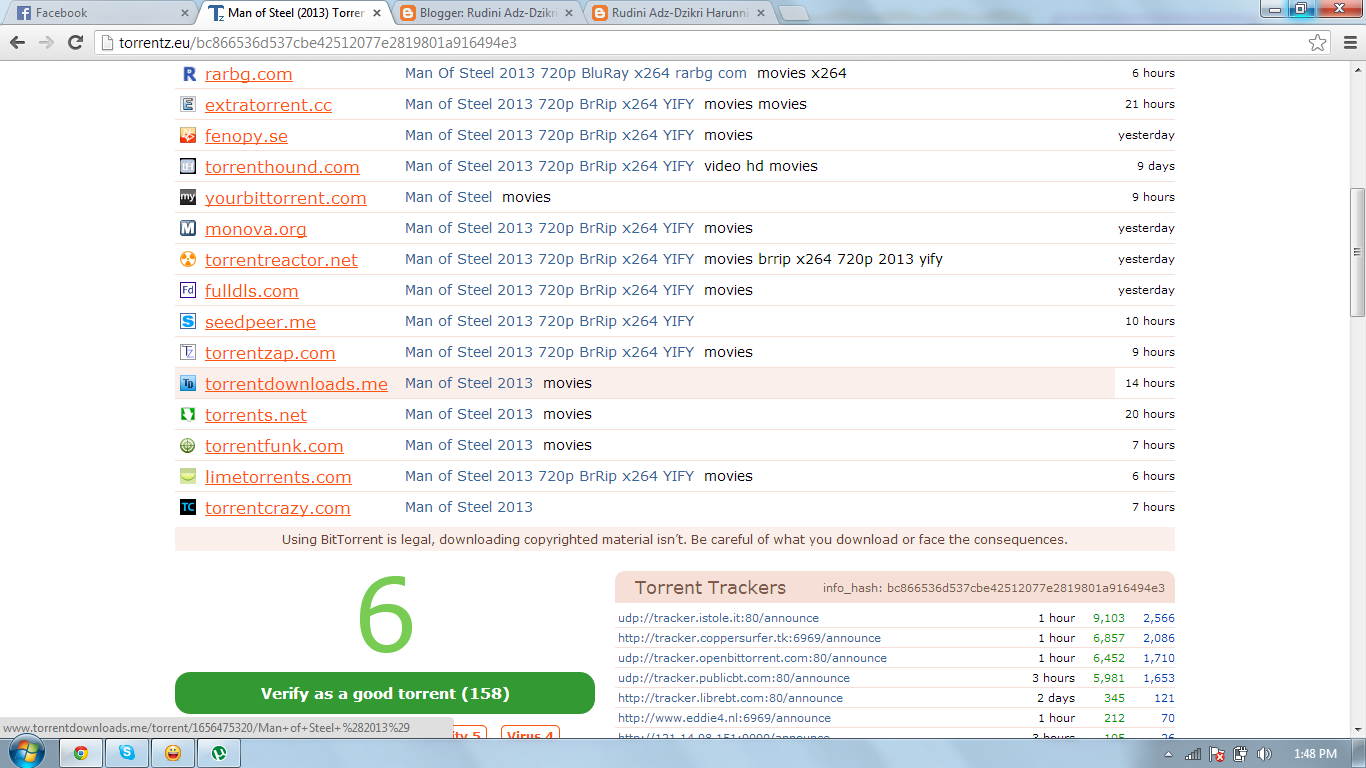
Task: Open the torrenthound.com link
Action: [281, 166]
